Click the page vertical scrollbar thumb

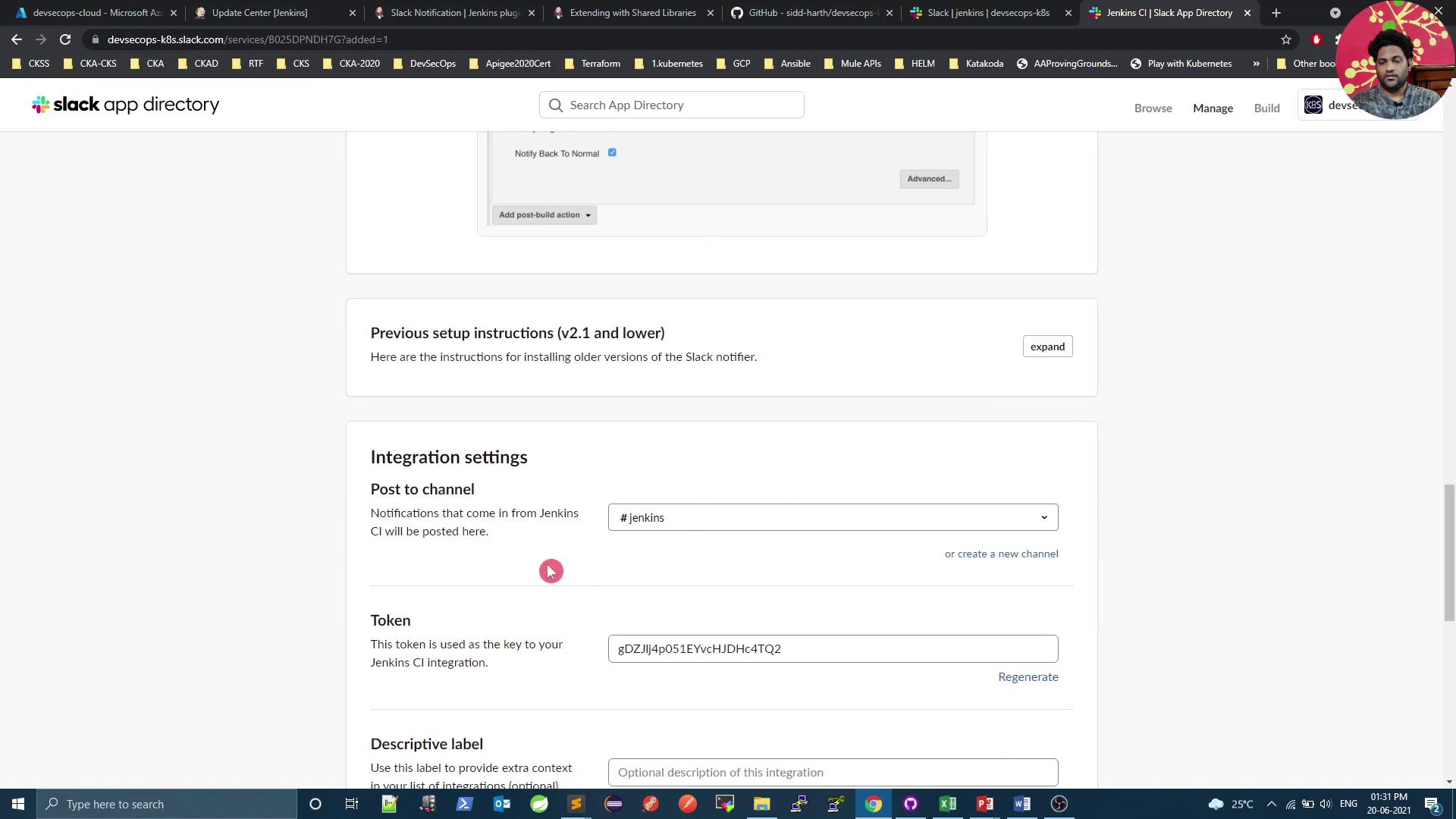click(x=1449, y=552)
